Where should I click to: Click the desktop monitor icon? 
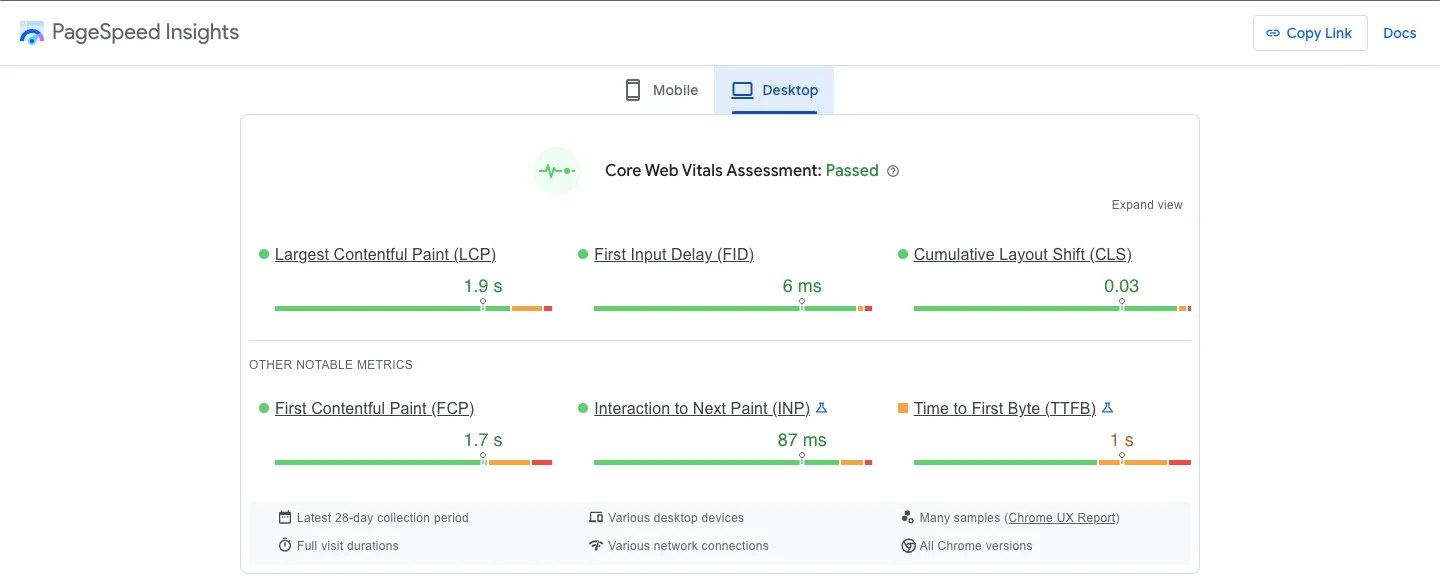(x=742, y=90)
